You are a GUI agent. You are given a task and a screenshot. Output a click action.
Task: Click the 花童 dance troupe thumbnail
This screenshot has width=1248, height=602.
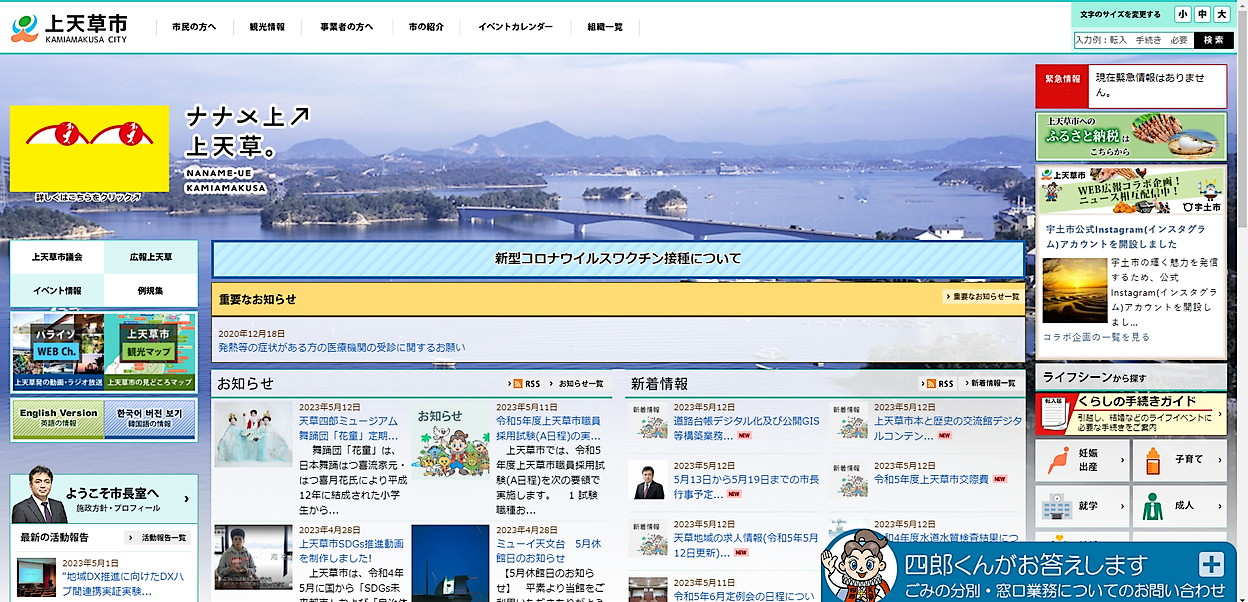[x=253, y=434]
